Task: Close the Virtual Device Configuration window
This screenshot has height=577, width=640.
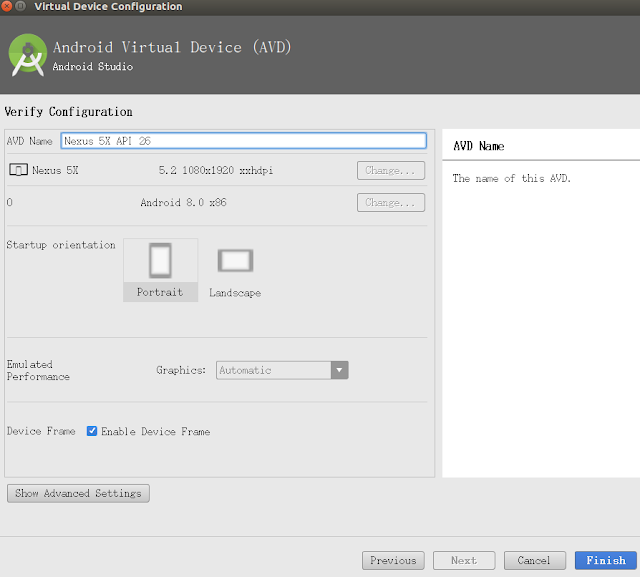Action: click(x=7, y=6)
